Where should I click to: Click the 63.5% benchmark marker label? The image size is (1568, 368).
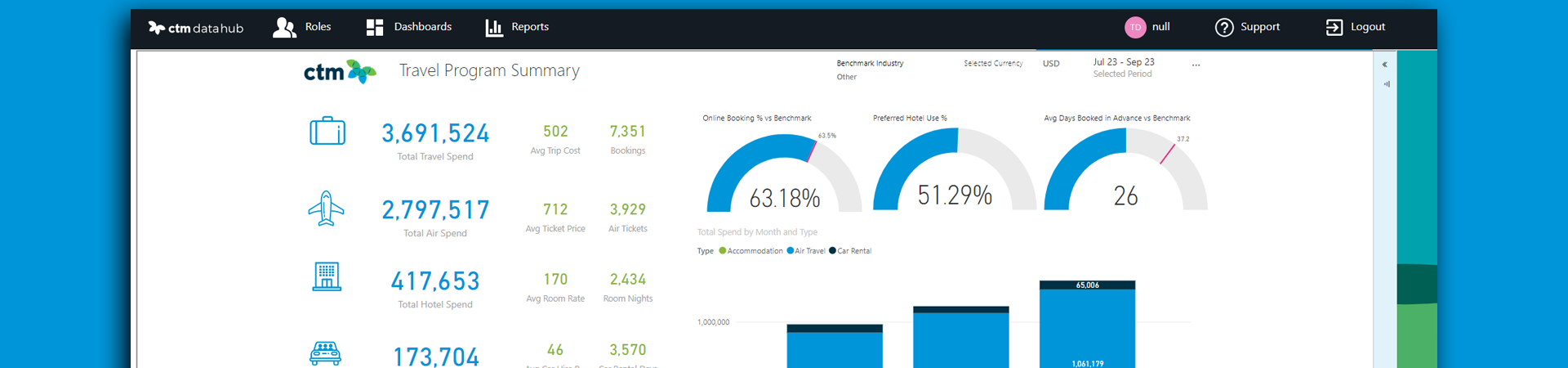tap(827, 136)
